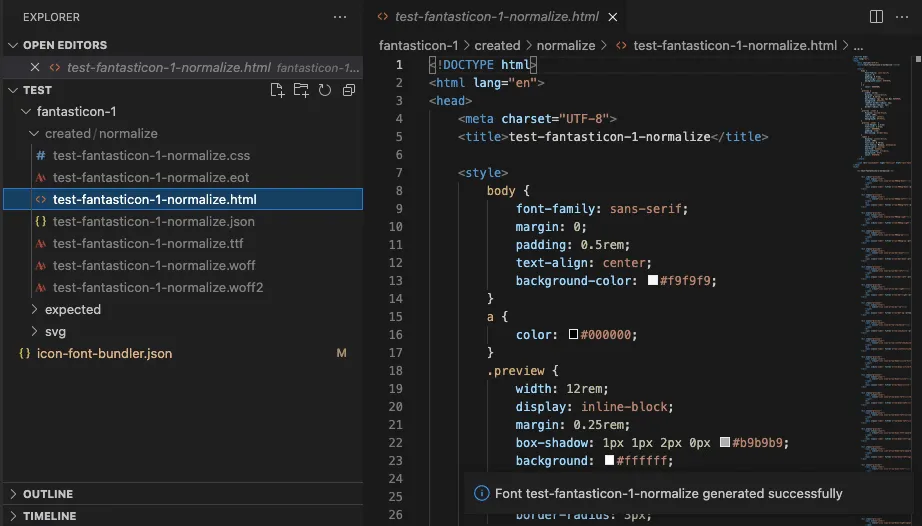The image size is (922, 526).
Task: Collapse the fantasticon-1 folder
Action: 25,112
